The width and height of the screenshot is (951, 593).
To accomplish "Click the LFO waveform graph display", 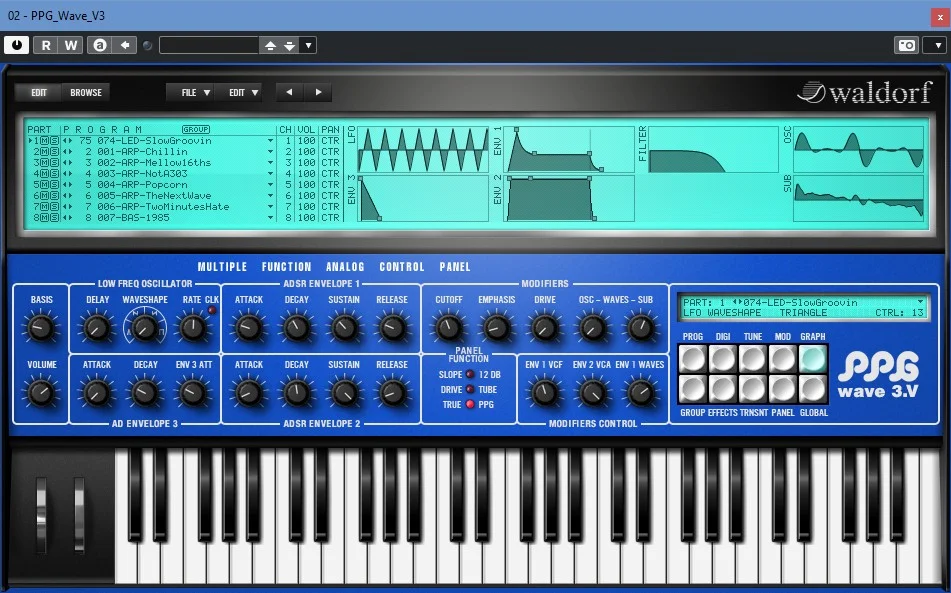I will tap(423, 149).
